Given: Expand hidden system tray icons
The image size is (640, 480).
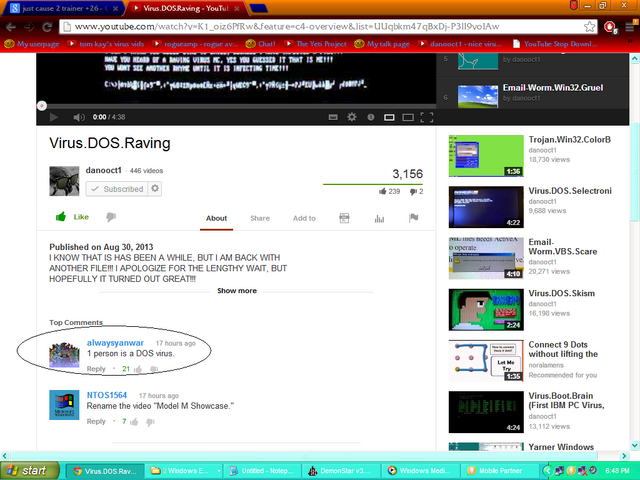Looking at the screenshot, I should coord(548,471).
